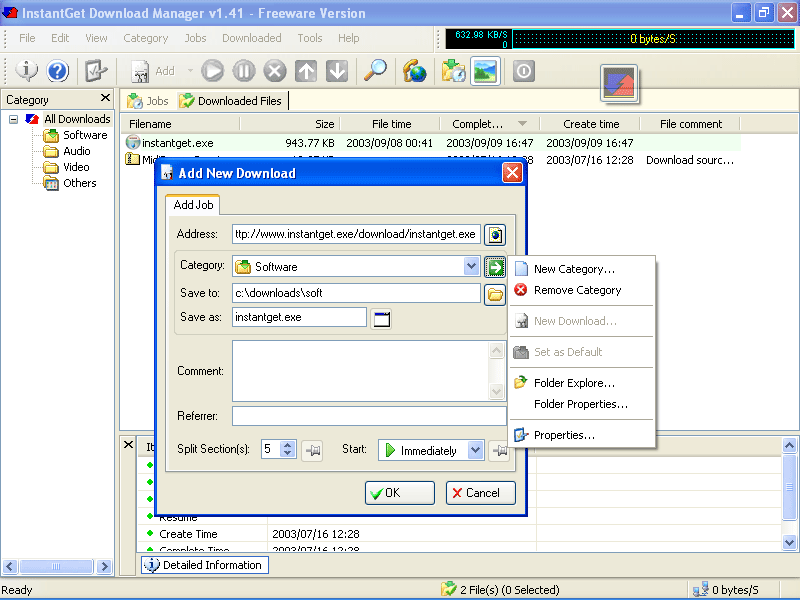Close the Add New Download dialog
Viewport: 800px width, 600px height.
click(512, 173)
